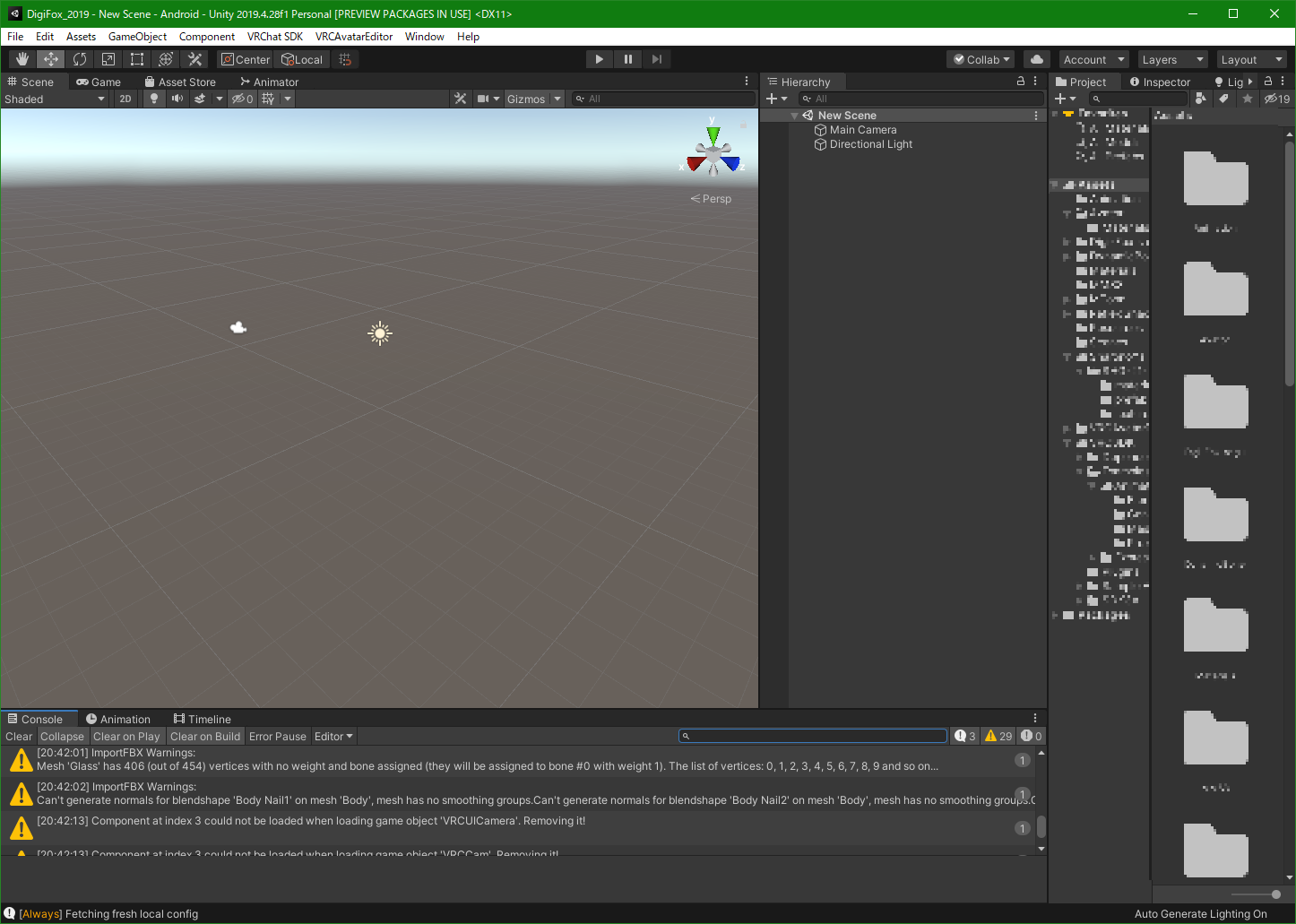Open Scene view component tools panel

click(x=461, y=99)
